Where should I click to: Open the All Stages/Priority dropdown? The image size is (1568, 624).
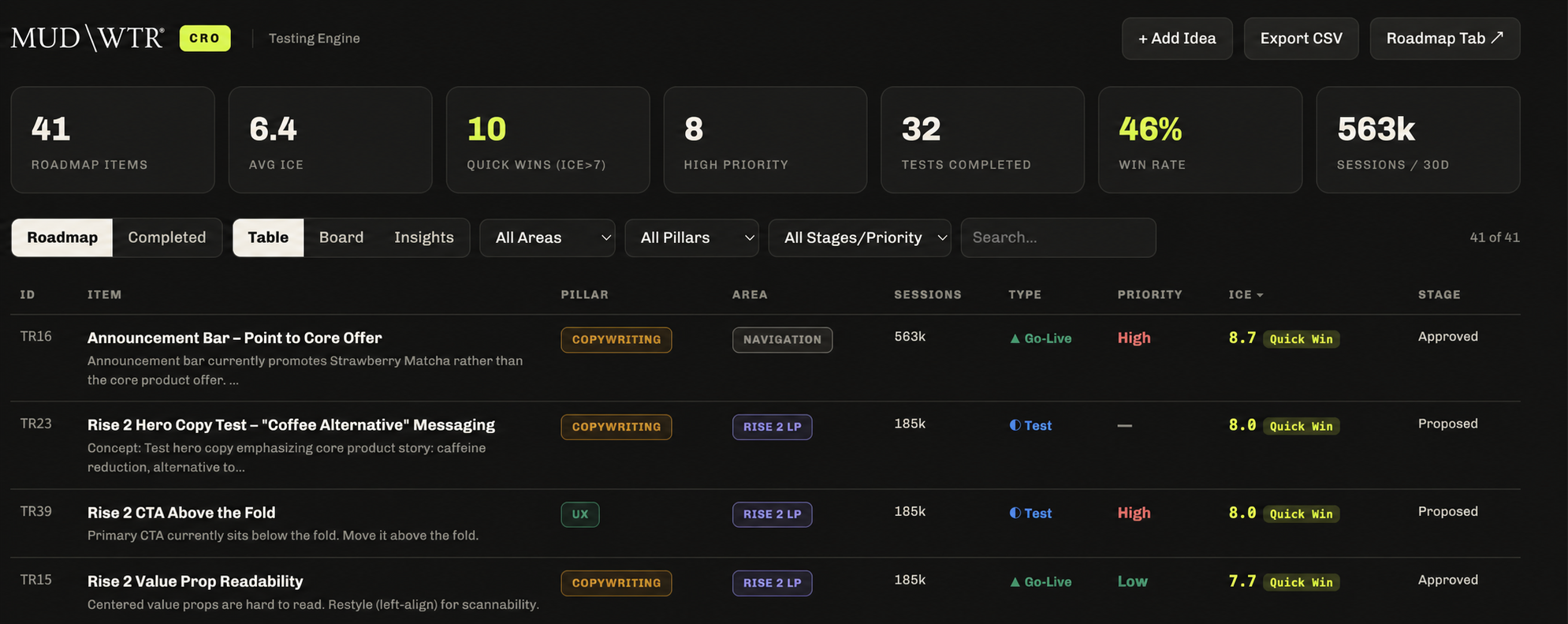click(x=860, y=237)
